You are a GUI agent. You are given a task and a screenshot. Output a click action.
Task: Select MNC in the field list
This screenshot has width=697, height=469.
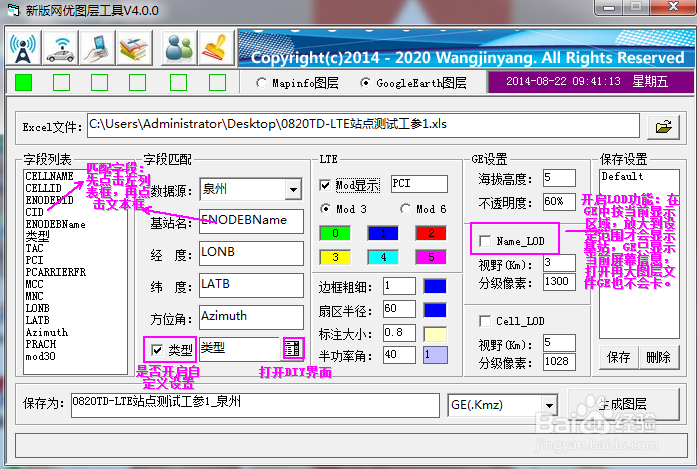pyautogui.click(x=34, y=296)
